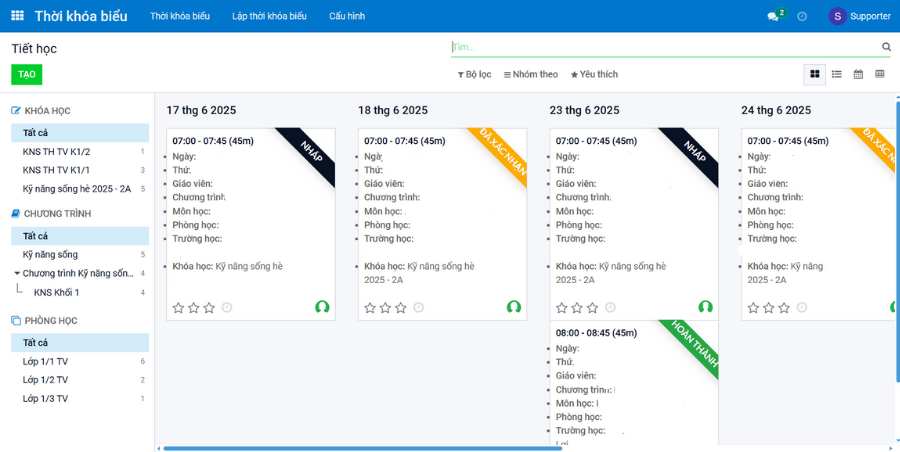Collapse the Chương trình Kỹ năng sống tree item

point(17,273)
